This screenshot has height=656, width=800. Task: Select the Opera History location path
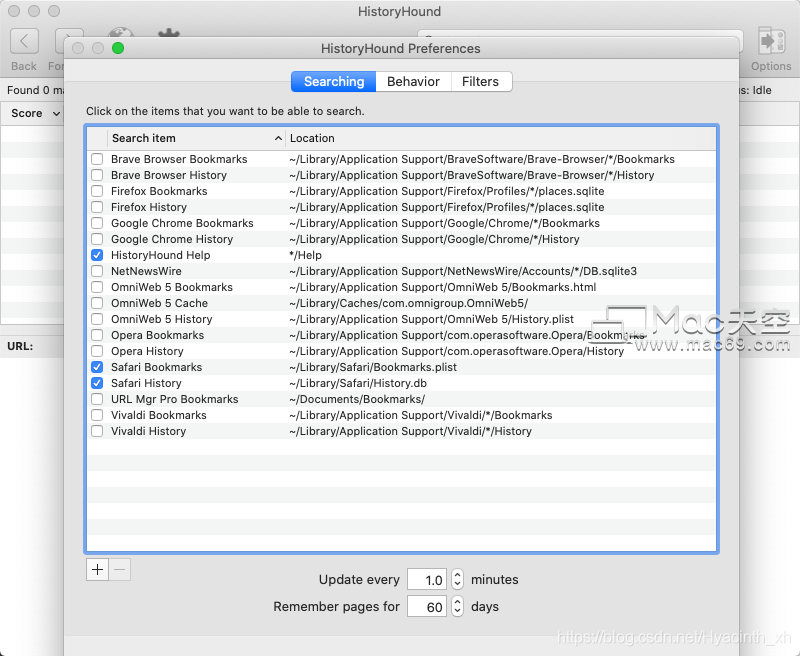point(457,351)
